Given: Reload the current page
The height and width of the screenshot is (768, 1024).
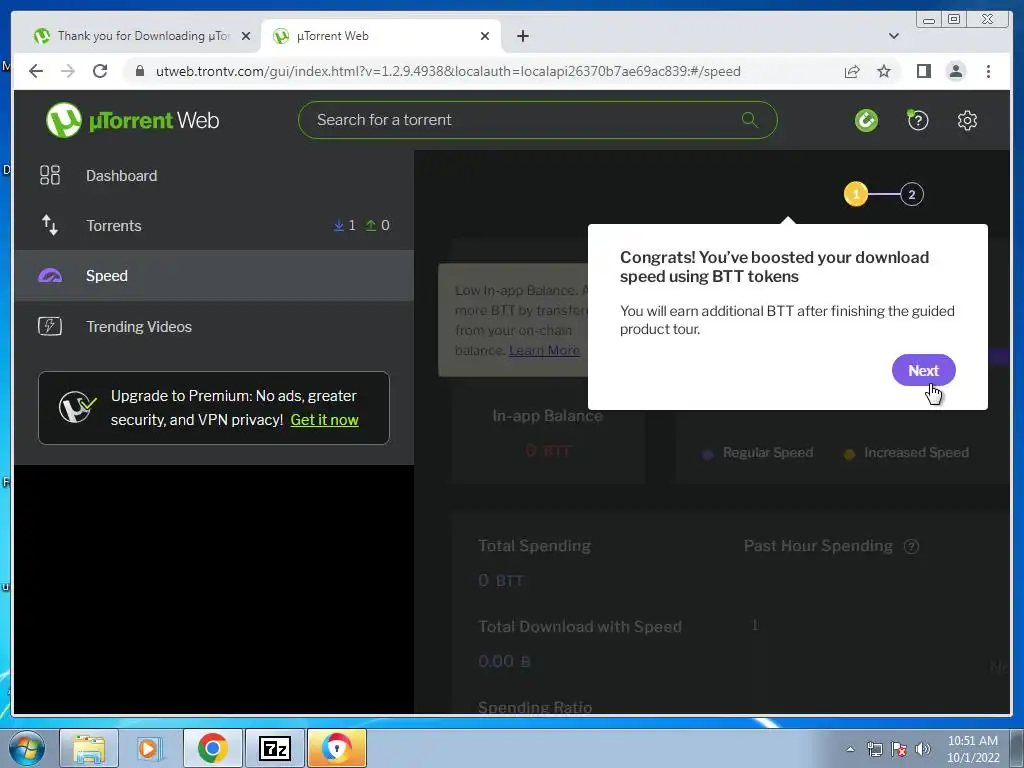Looking at the screenshot, I should tap(100, 71).
